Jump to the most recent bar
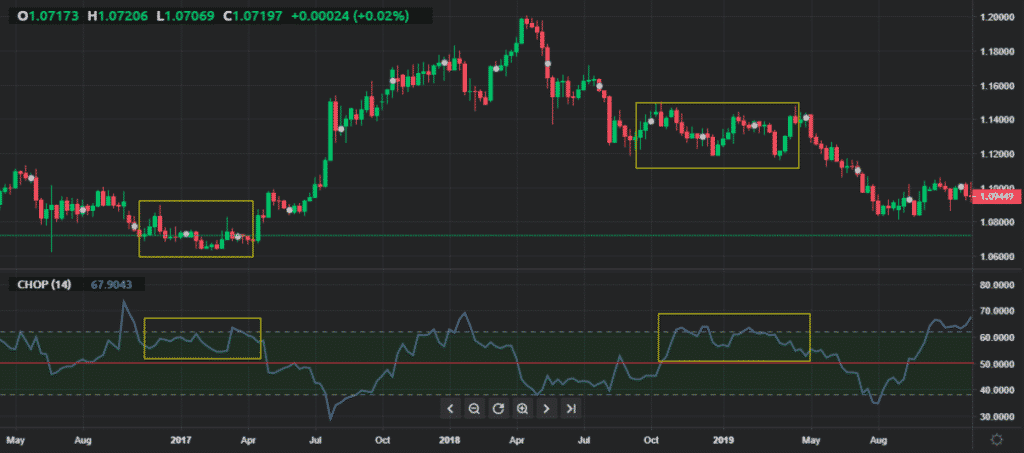This screenshot has width=1024, height=453. coord(571,409)
